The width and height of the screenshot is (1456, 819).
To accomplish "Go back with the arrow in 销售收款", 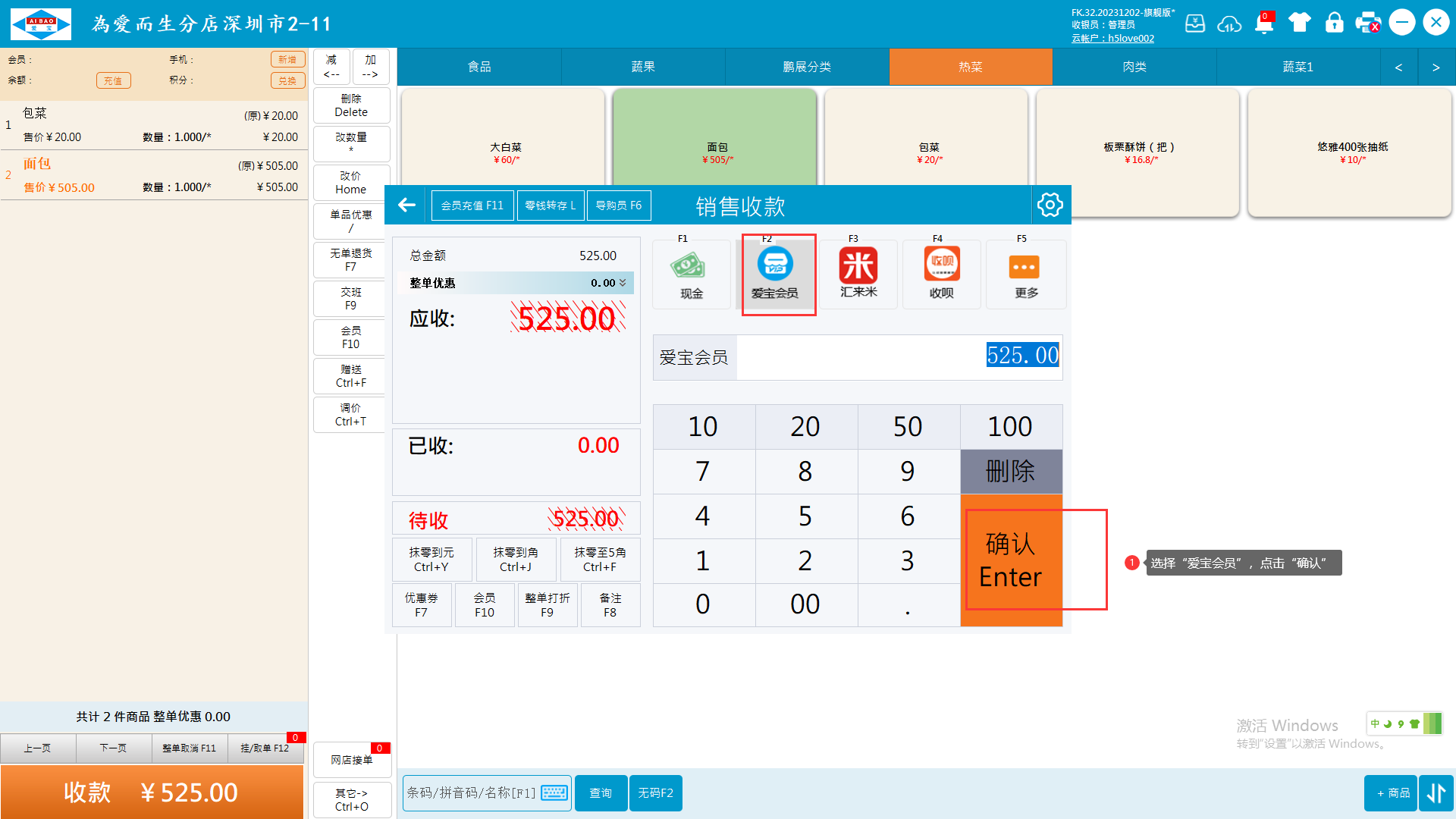I will pyautogui.click(x=406, y=205).
